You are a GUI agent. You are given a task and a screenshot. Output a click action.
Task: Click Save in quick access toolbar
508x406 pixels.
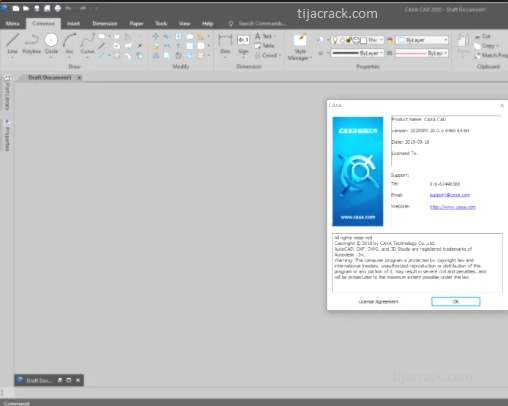[37, 8]
